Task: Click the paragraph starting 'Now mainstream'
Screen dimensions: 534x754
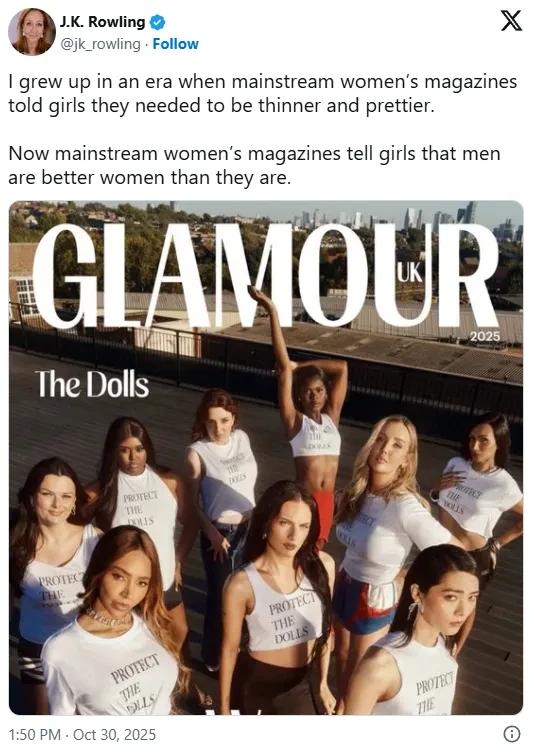Action: [x=254, y=165]
